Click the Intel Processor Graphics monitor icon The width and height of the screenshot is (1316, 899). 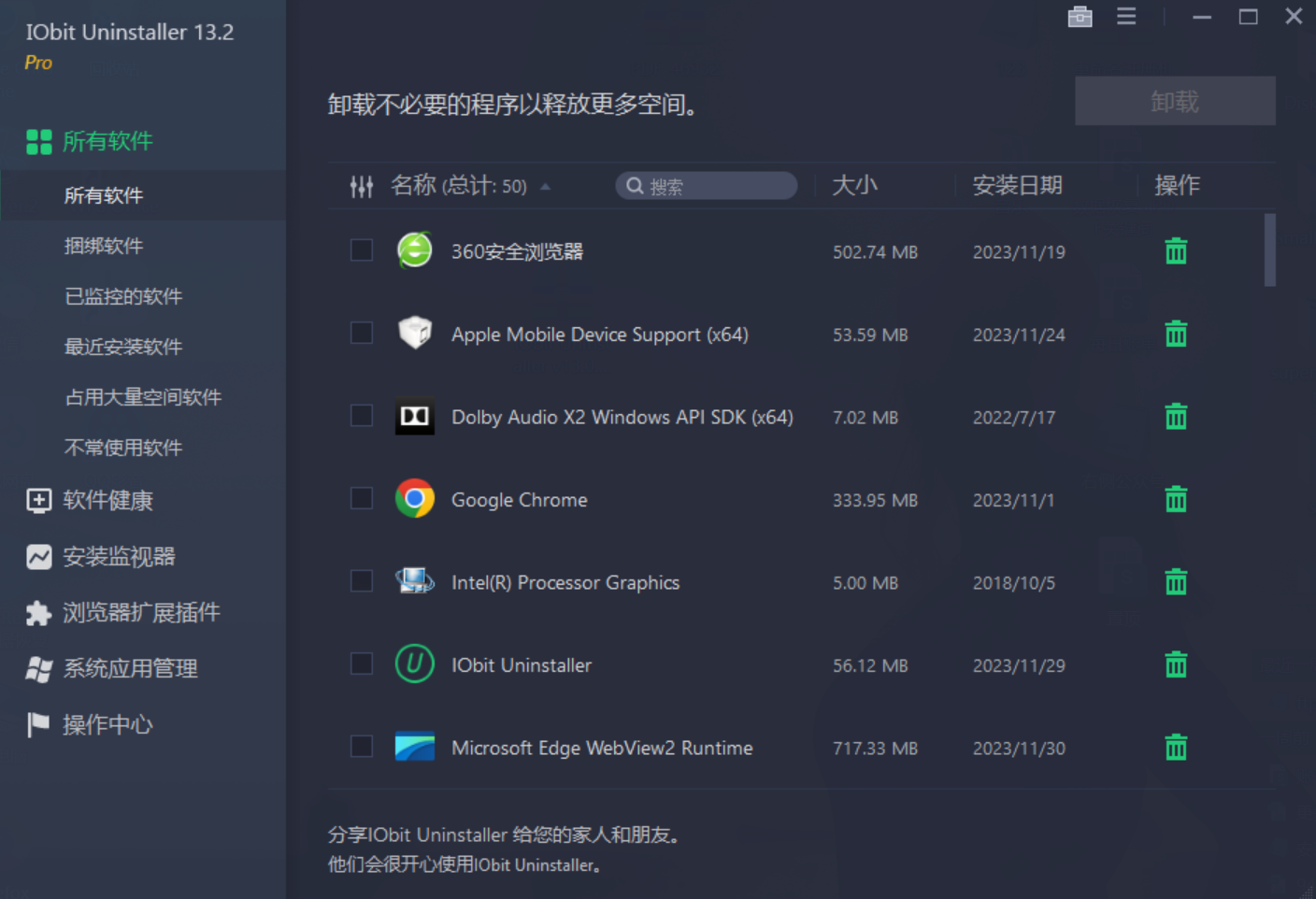coord(414,581)
